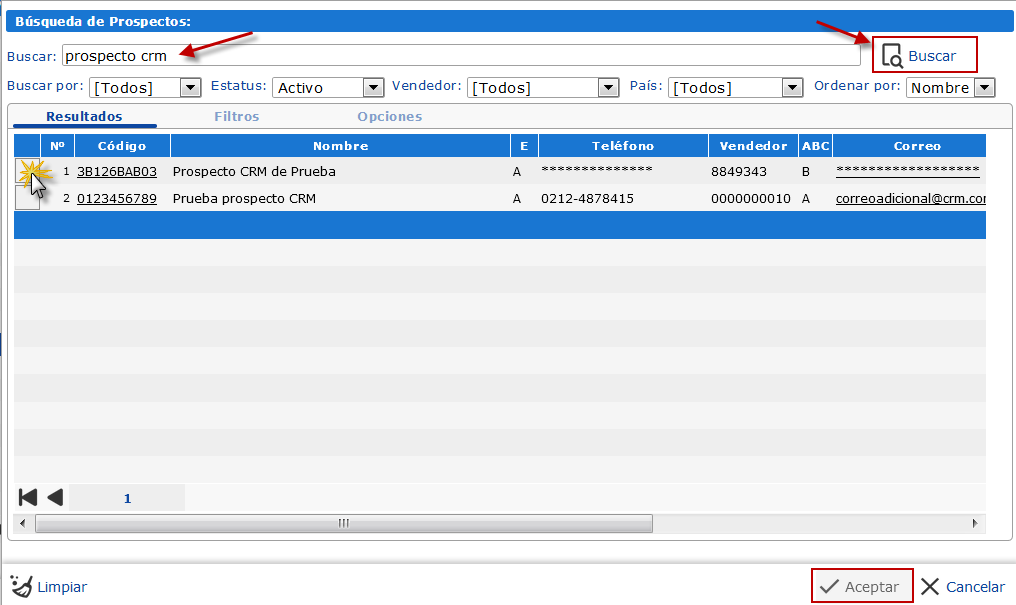Click page number 1 in pager
The image size is (1016, 605).
[x=127, y=498]
